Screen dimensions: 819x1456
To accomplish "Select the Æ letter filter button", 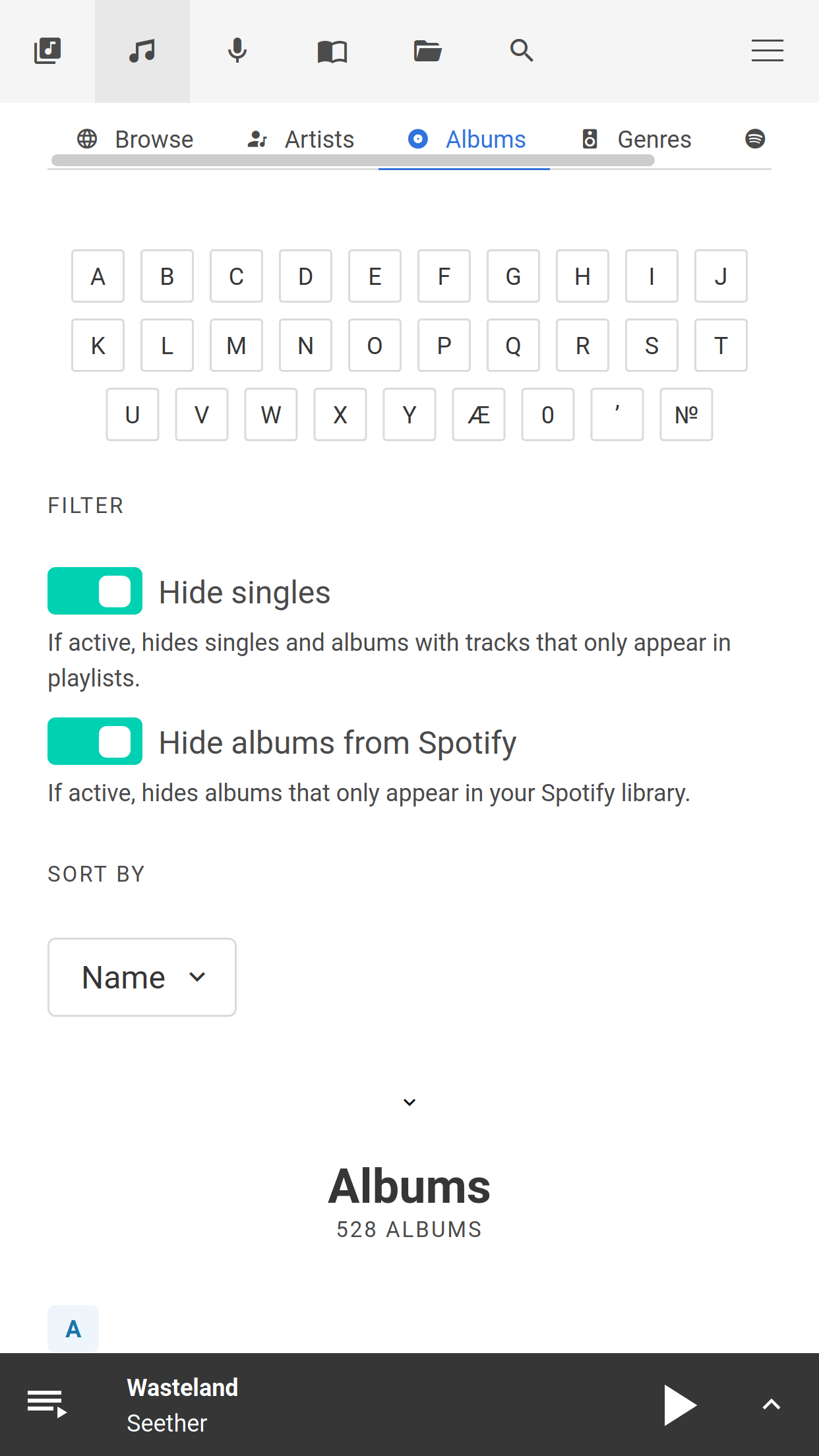I will pos(478,414).
